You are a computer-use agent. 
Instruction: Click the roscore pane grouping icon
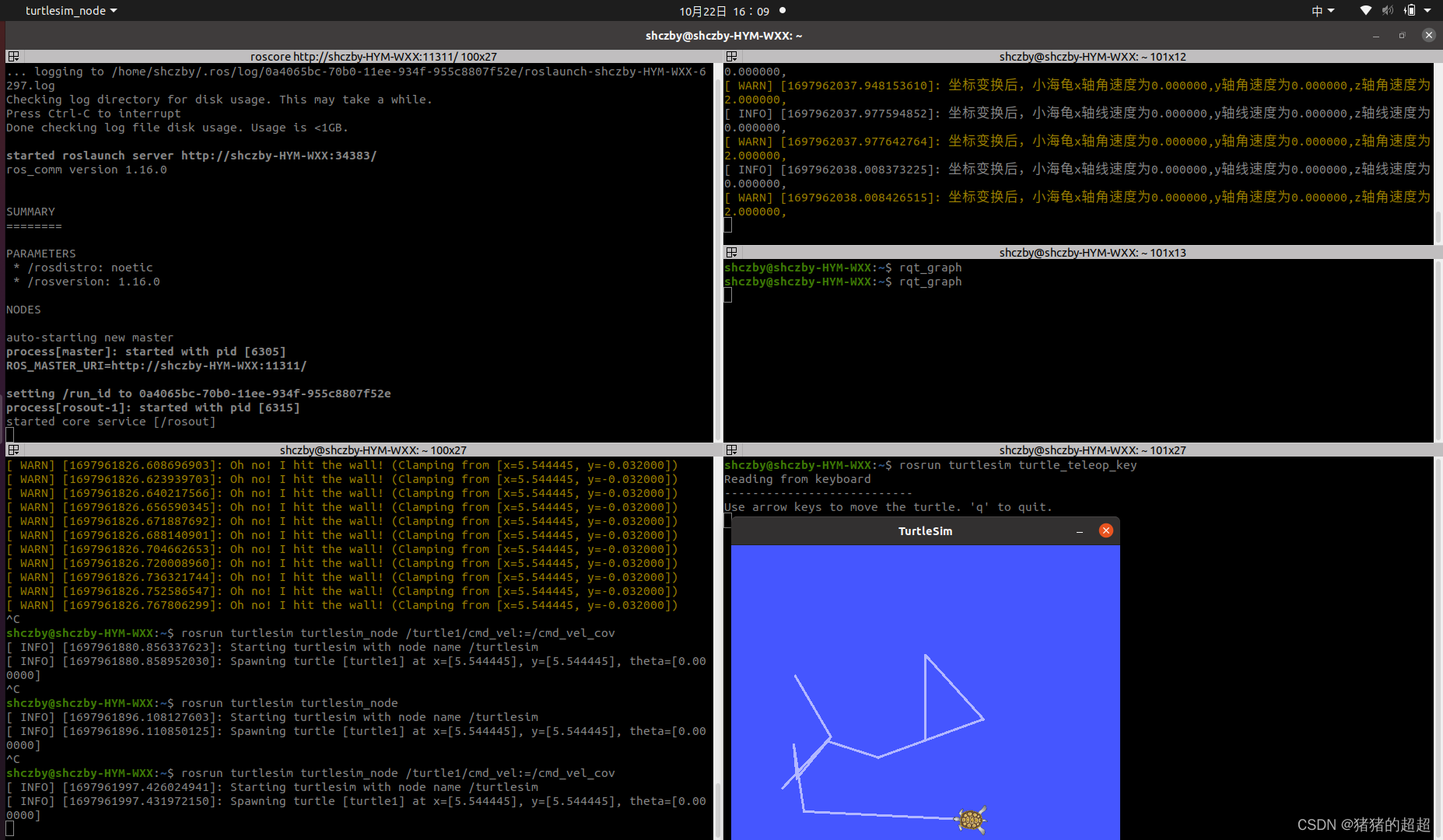pyautogui.click(x=13, y=57)
